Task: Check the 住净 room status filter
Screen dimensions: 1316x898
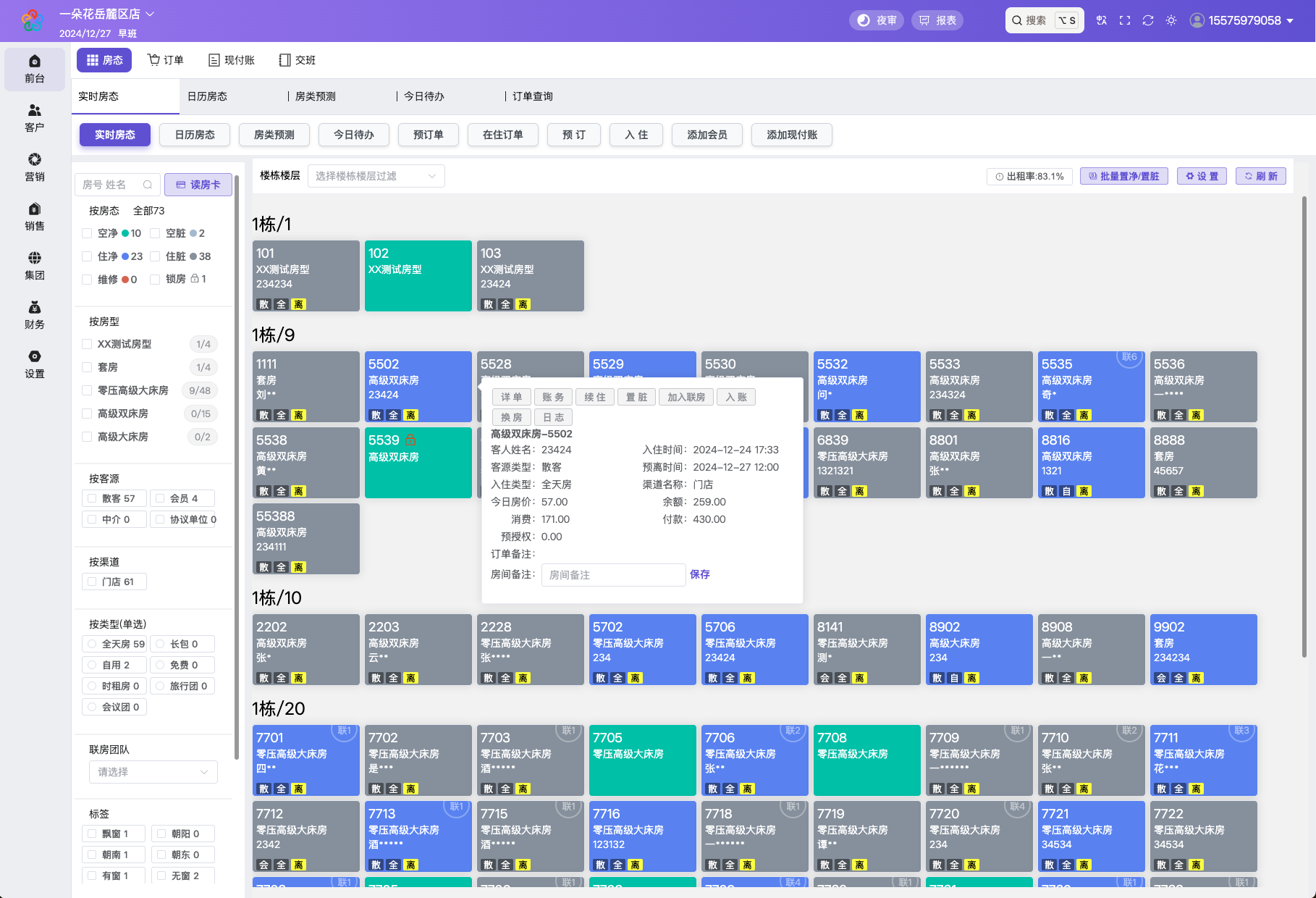Action: tap(87, 256)
